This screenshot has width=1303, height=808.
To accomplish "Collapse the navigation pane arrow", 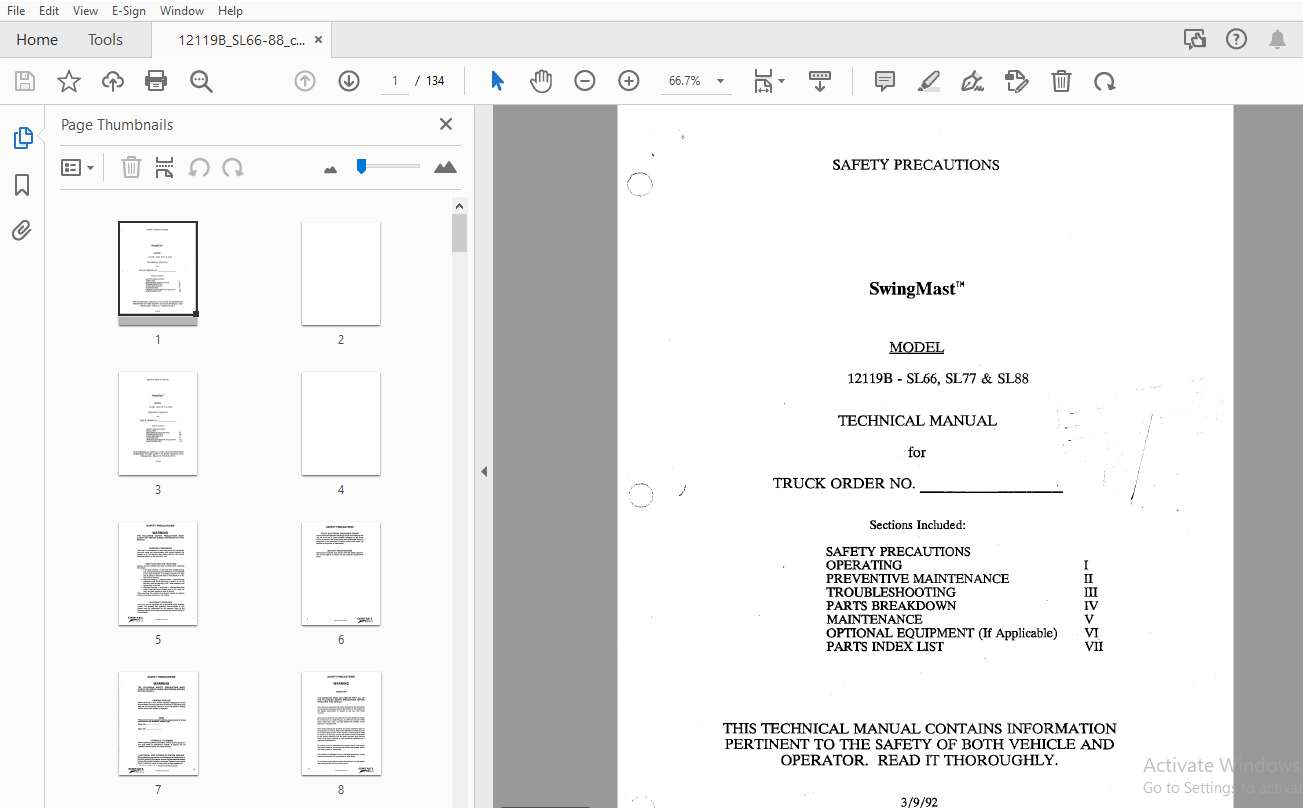I will coord(484,471).
